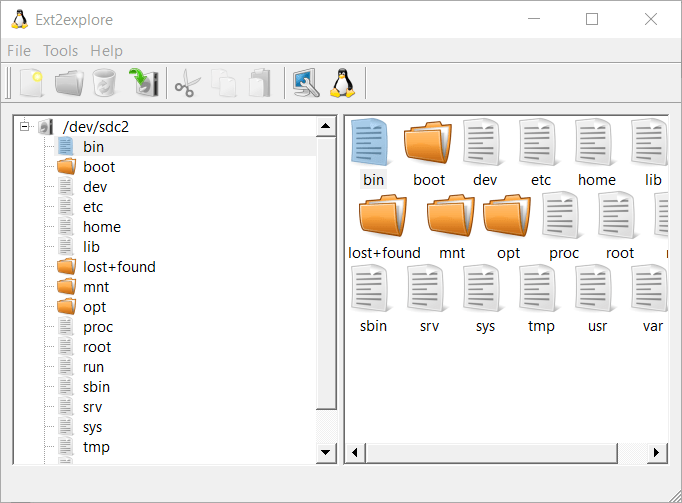Image resolution: width=682 pixels, height=503 pixels.
Task: Click the new file toolbar icon
Action: [x=32, y=83]
